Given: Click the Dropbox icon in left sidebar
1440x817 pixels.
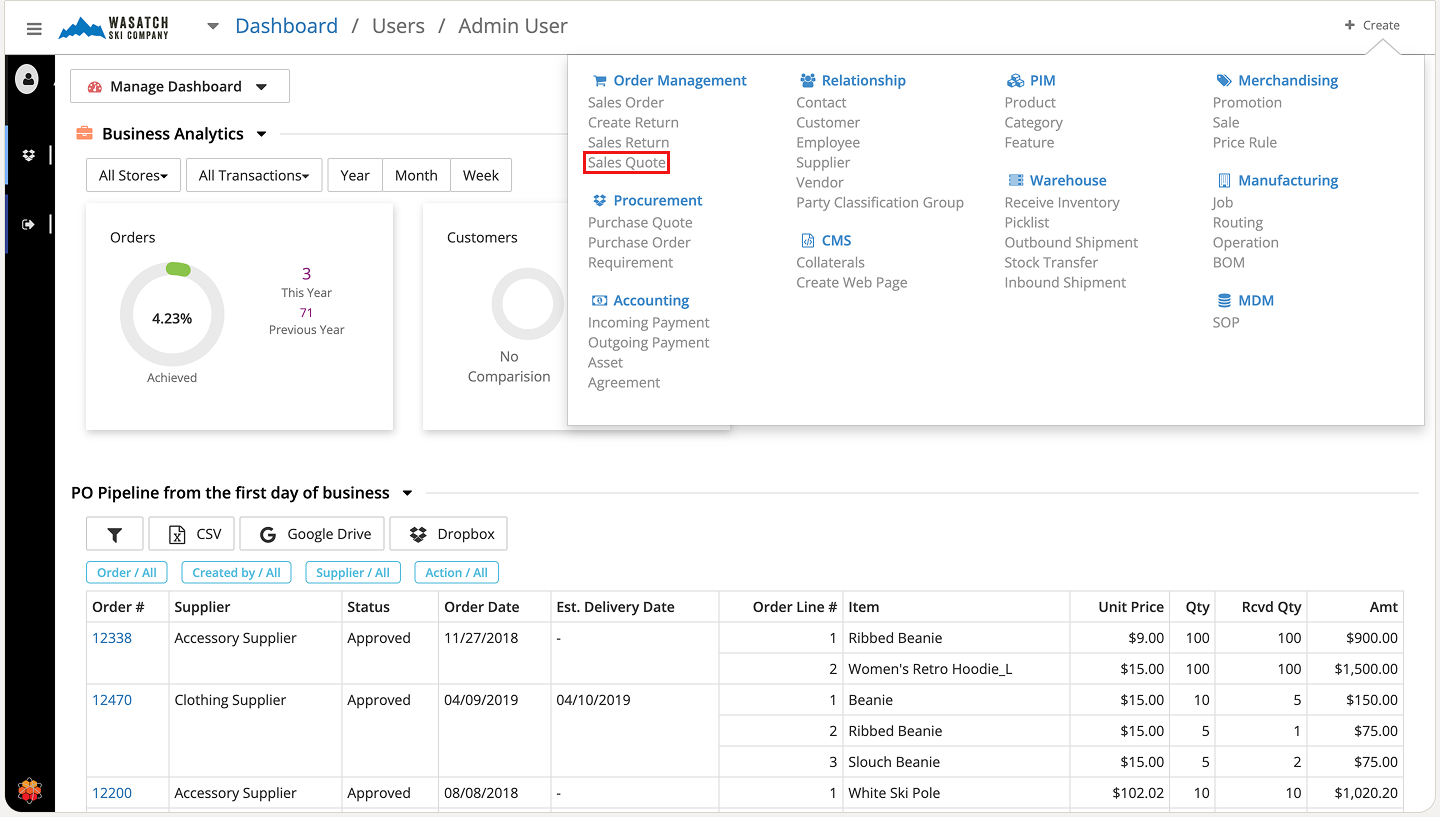Looking at the screenshot, I should click(28, 155).
